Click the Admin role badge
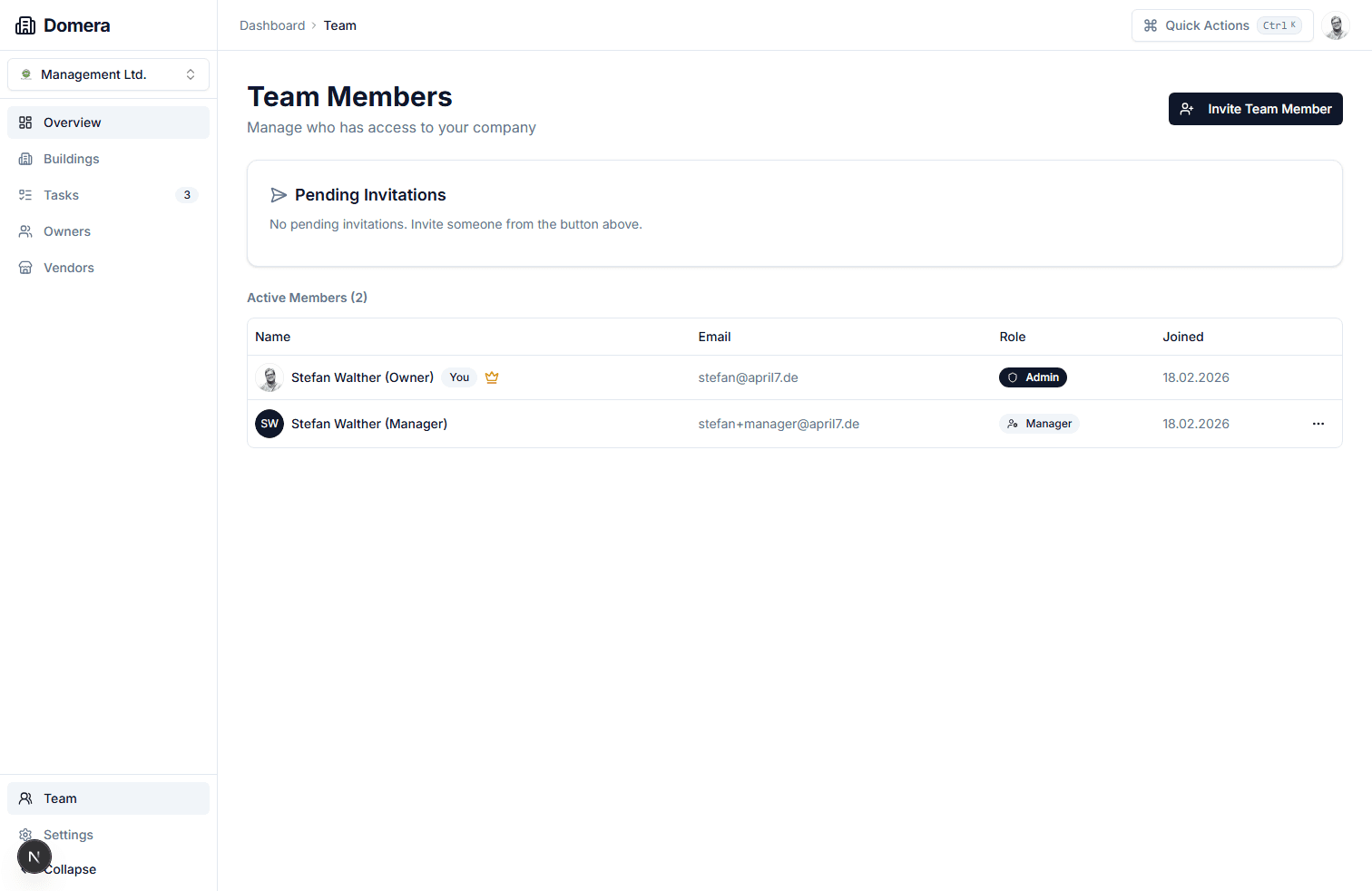 tap(1033, 377)
